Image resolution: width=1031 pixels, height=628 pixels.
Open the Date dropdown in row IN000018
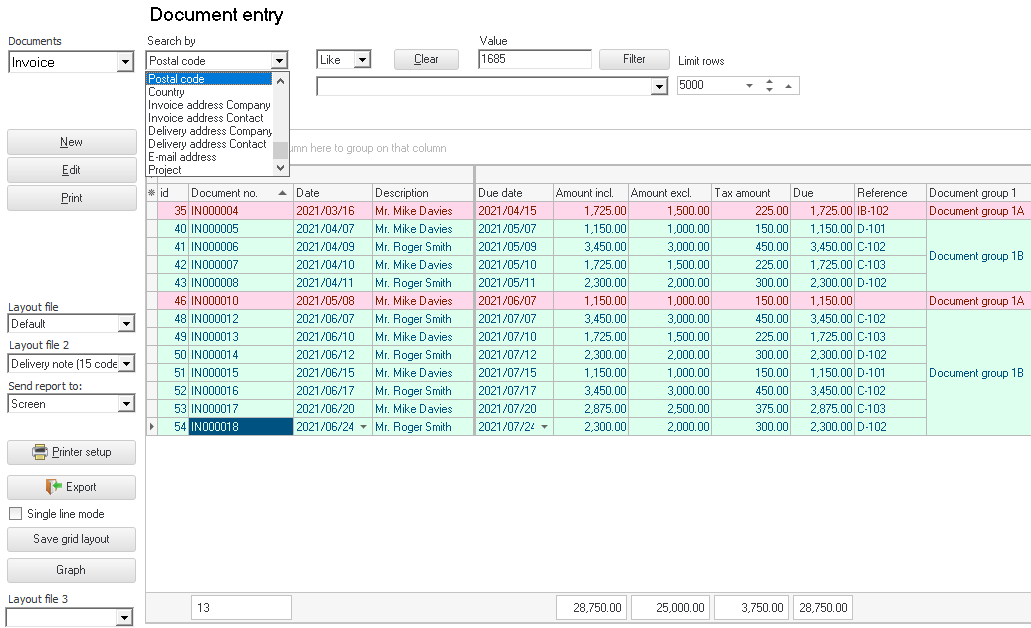click(363, 427)
